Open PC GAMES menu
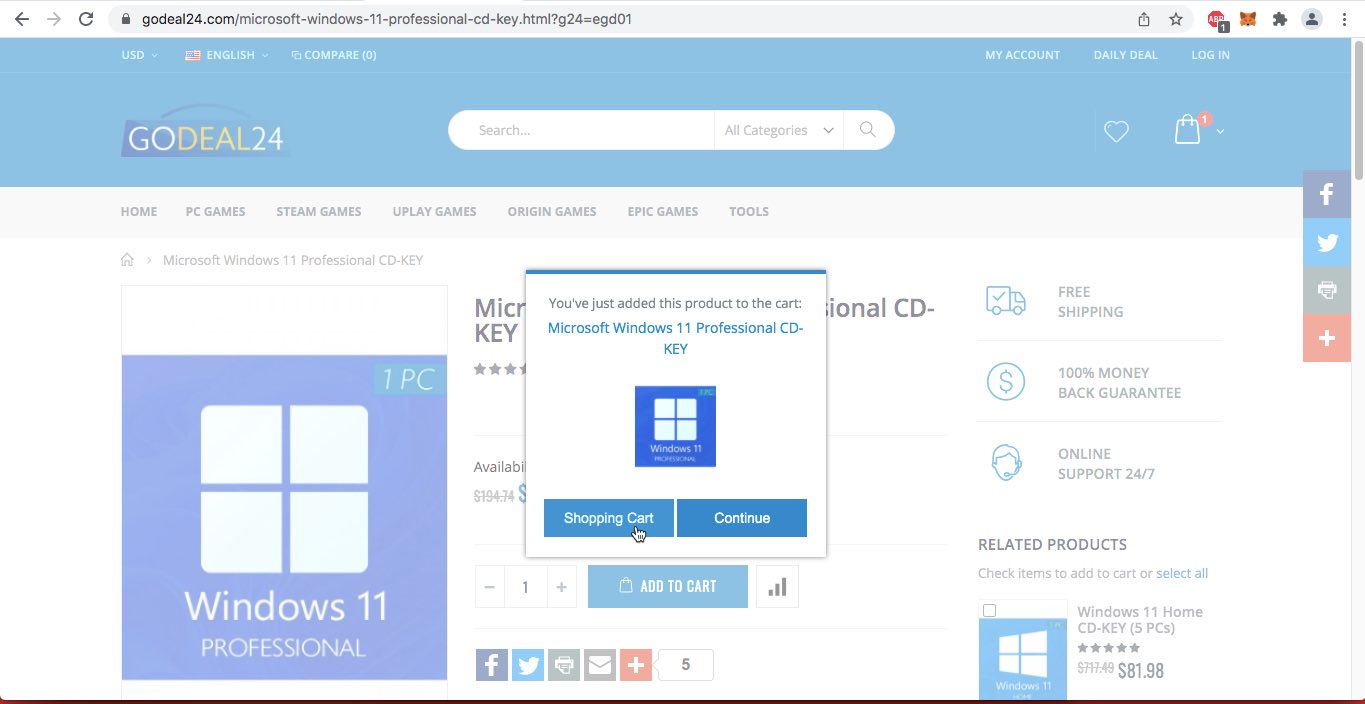This screenshot has width=1365, height=704. (216, 211)
